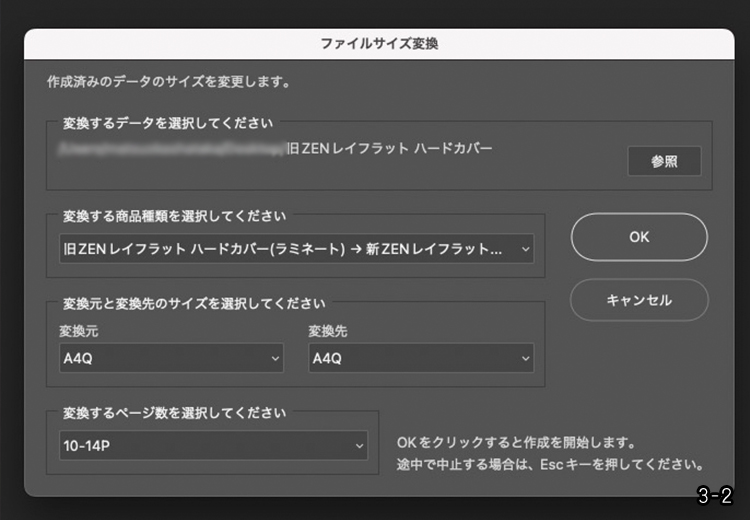This screenshot has height=520, width=750.
Task: Click the 変換するデータを選択してください group label
Action: click(x=167, y=123)
